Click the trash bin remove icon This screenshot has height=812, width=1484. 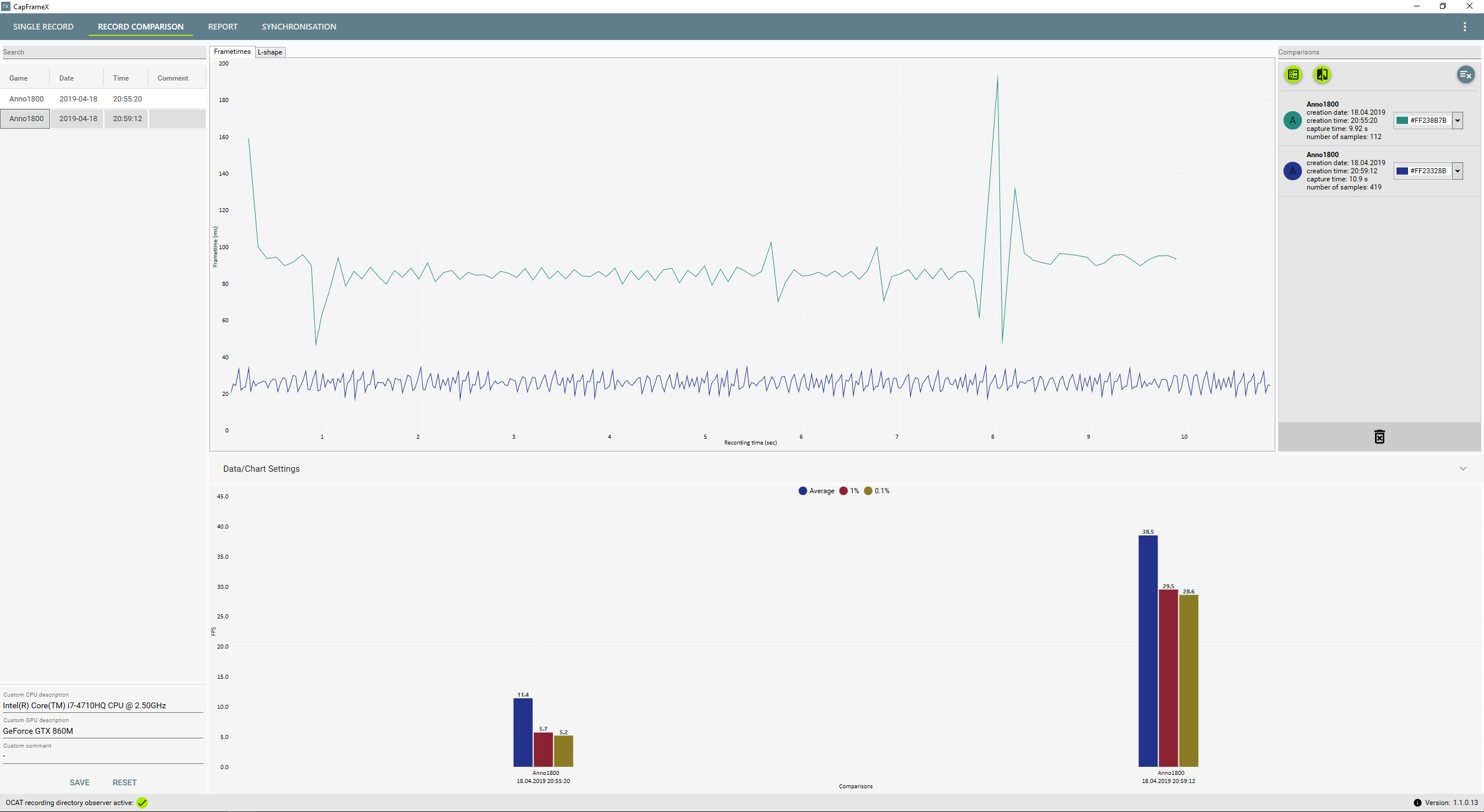click(1379, 437)
